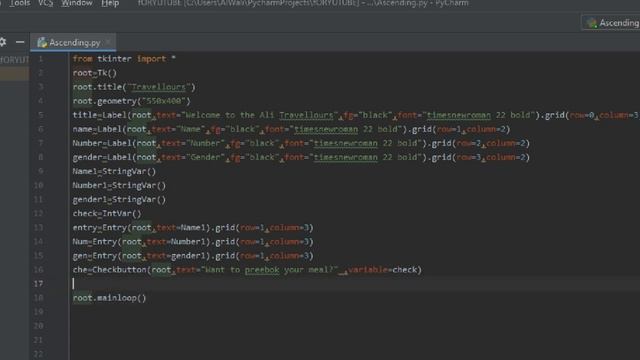
Task: Click "entry=Entry" on line 13
Action: (100, 228)
